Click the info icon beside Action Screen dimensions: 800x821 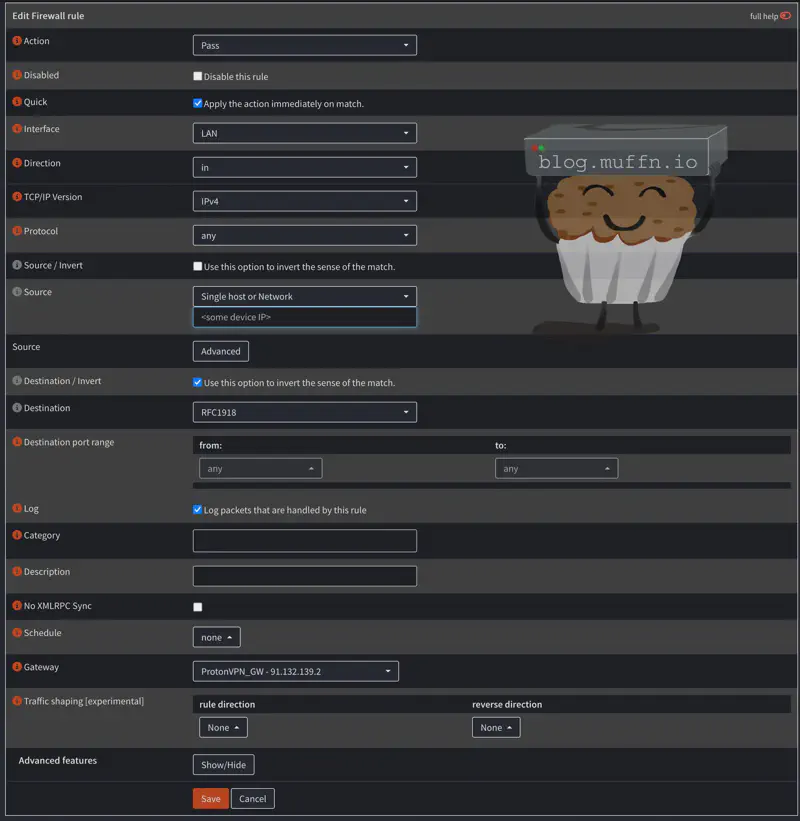(16, 41)
